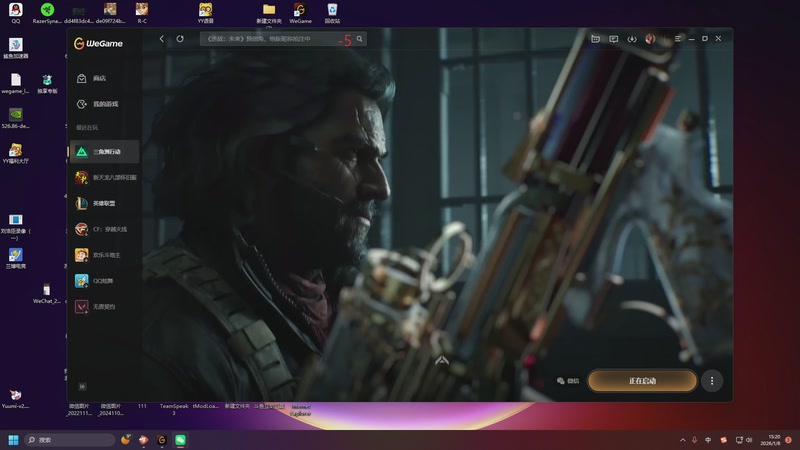Screen dimensions: 800x450
Task: Go back using WeGame's back arrow
Action: [162, 39]
